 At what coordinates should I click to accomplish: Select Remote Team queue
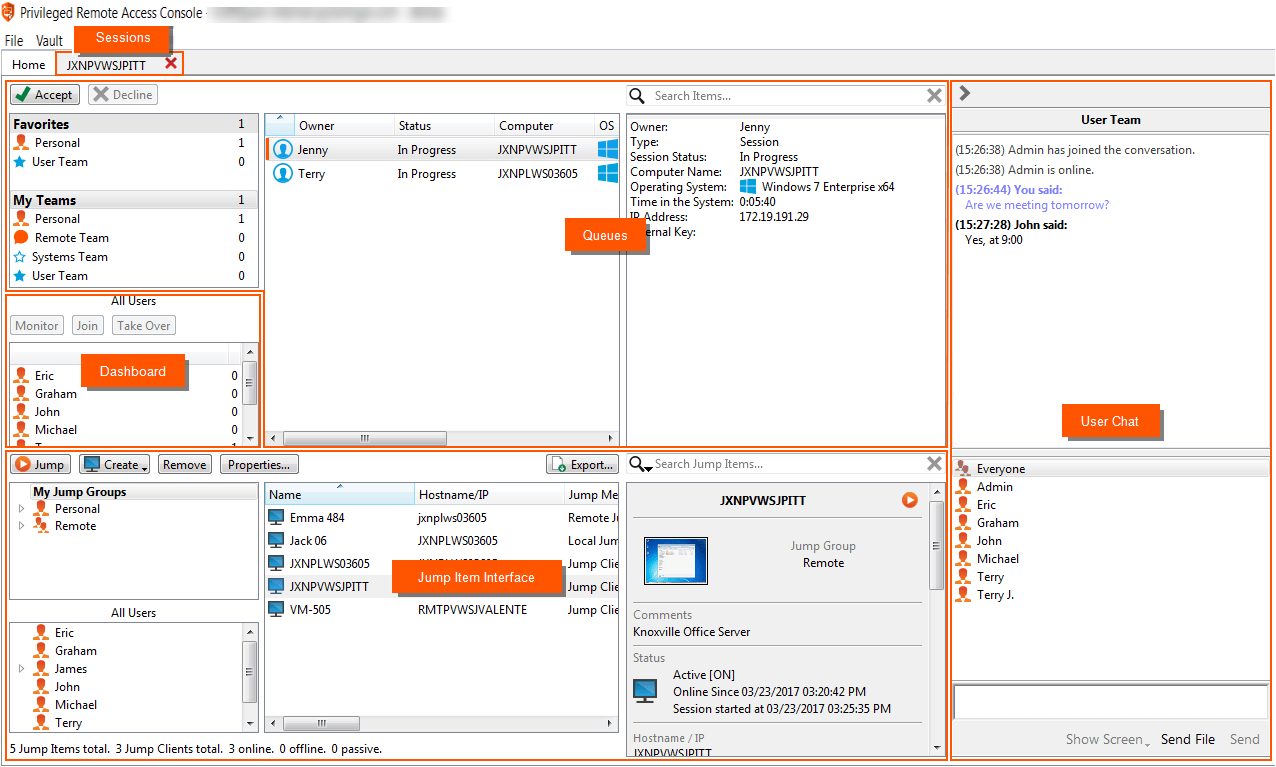[133, 238]
